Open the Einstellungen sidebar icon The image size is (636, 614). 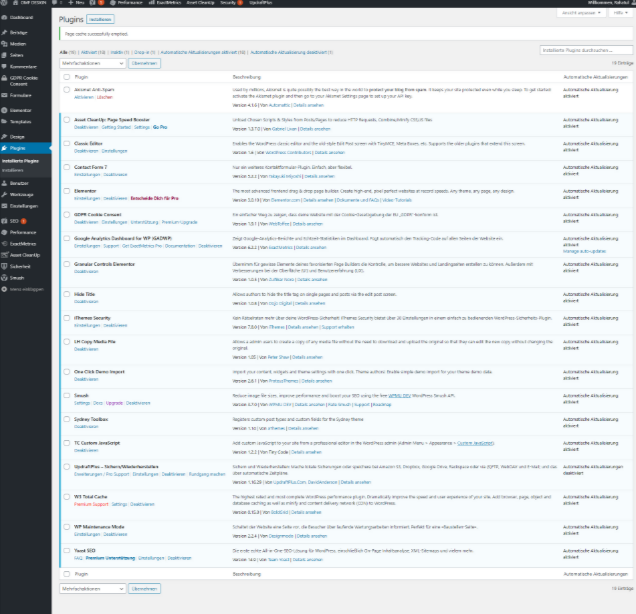(4, 206)
